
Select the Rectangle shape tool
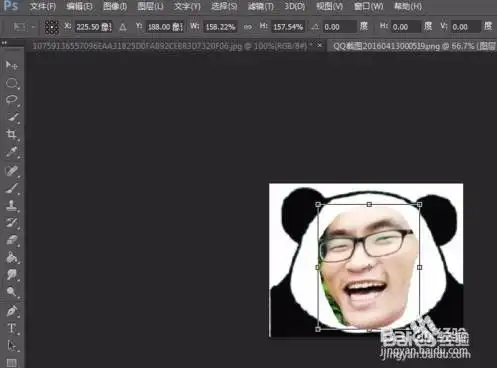(x=12, y=362)
